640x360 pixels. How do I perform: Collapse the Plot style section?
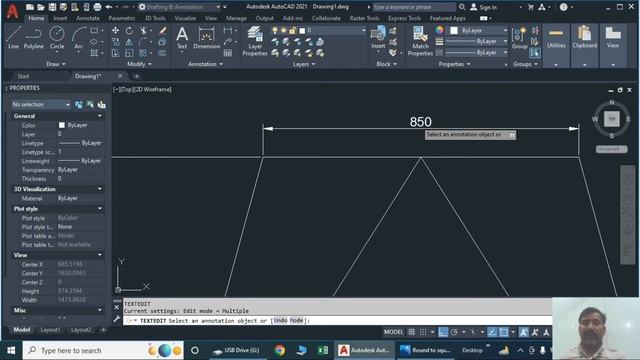pos(100,209)
